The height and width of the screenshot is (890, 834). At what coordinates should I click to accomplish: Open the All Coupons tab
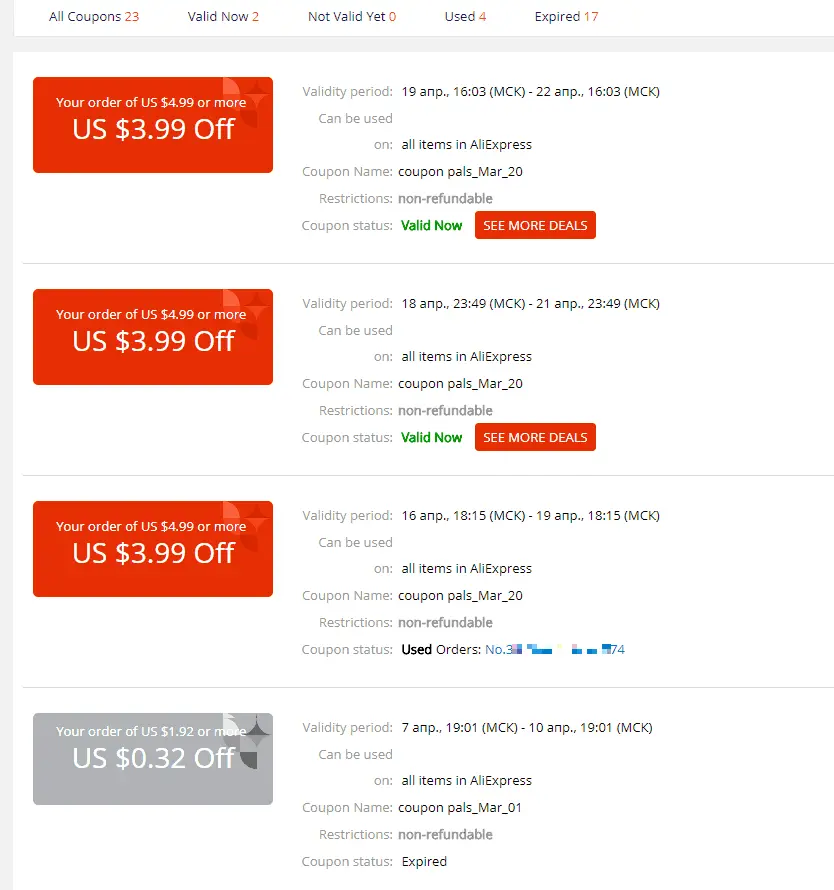(94, 16)
